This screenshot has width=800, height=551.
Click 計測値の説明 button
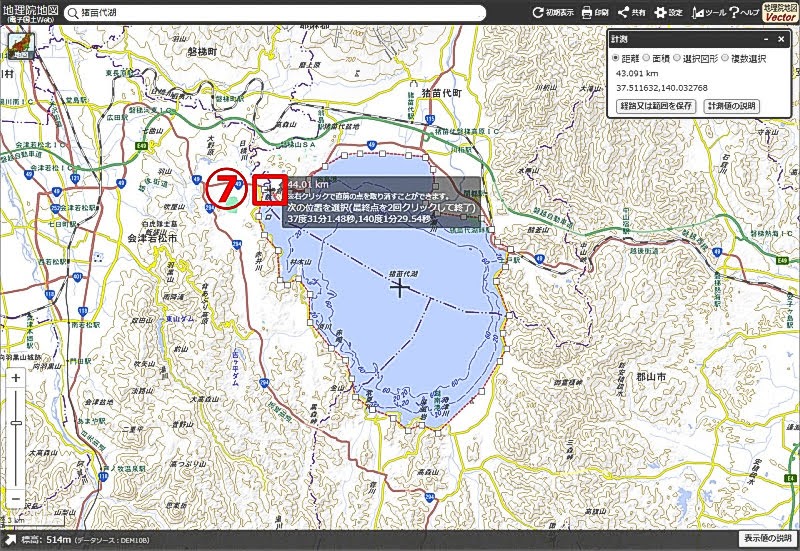pos(732,106)
